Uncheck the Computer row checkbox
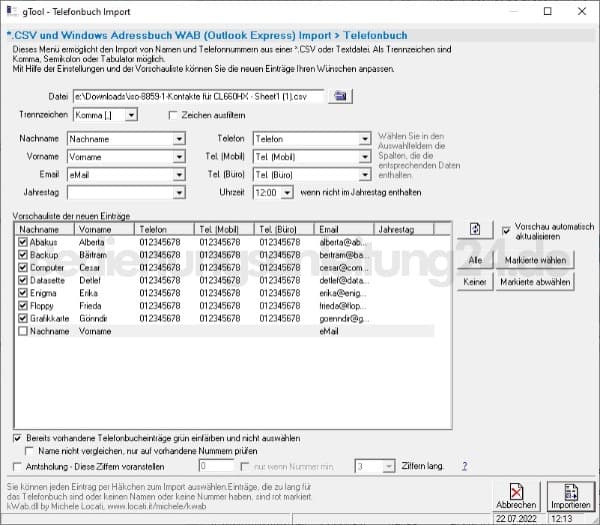 (x=23, y=267)
